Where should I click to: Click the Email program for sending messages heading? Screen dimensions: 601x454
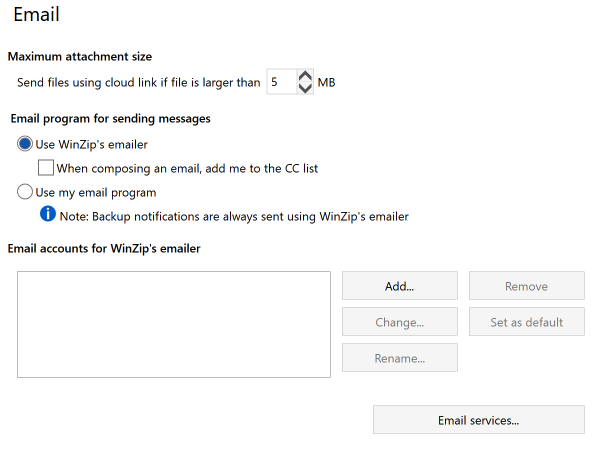tap(110, 119)
